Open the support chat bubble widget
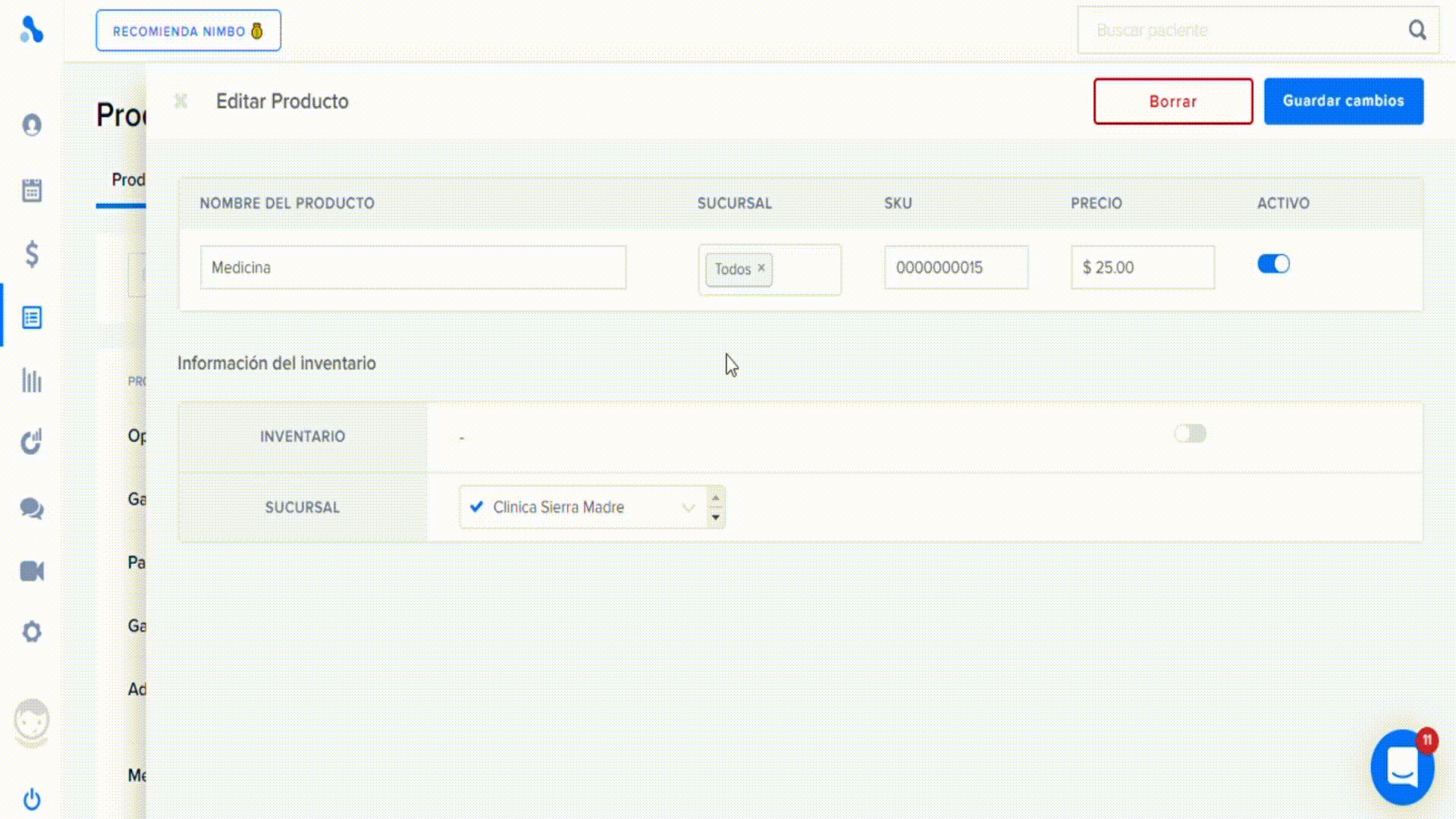 coord(1401,767)
